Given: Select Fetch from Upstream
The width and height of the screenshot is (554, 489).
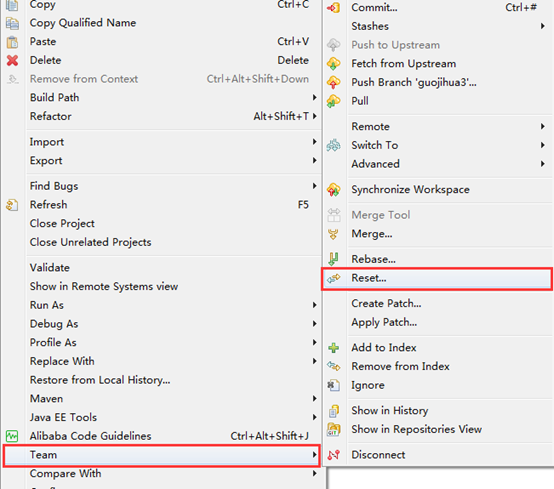Looking at the screenshot, I should 403,64.
